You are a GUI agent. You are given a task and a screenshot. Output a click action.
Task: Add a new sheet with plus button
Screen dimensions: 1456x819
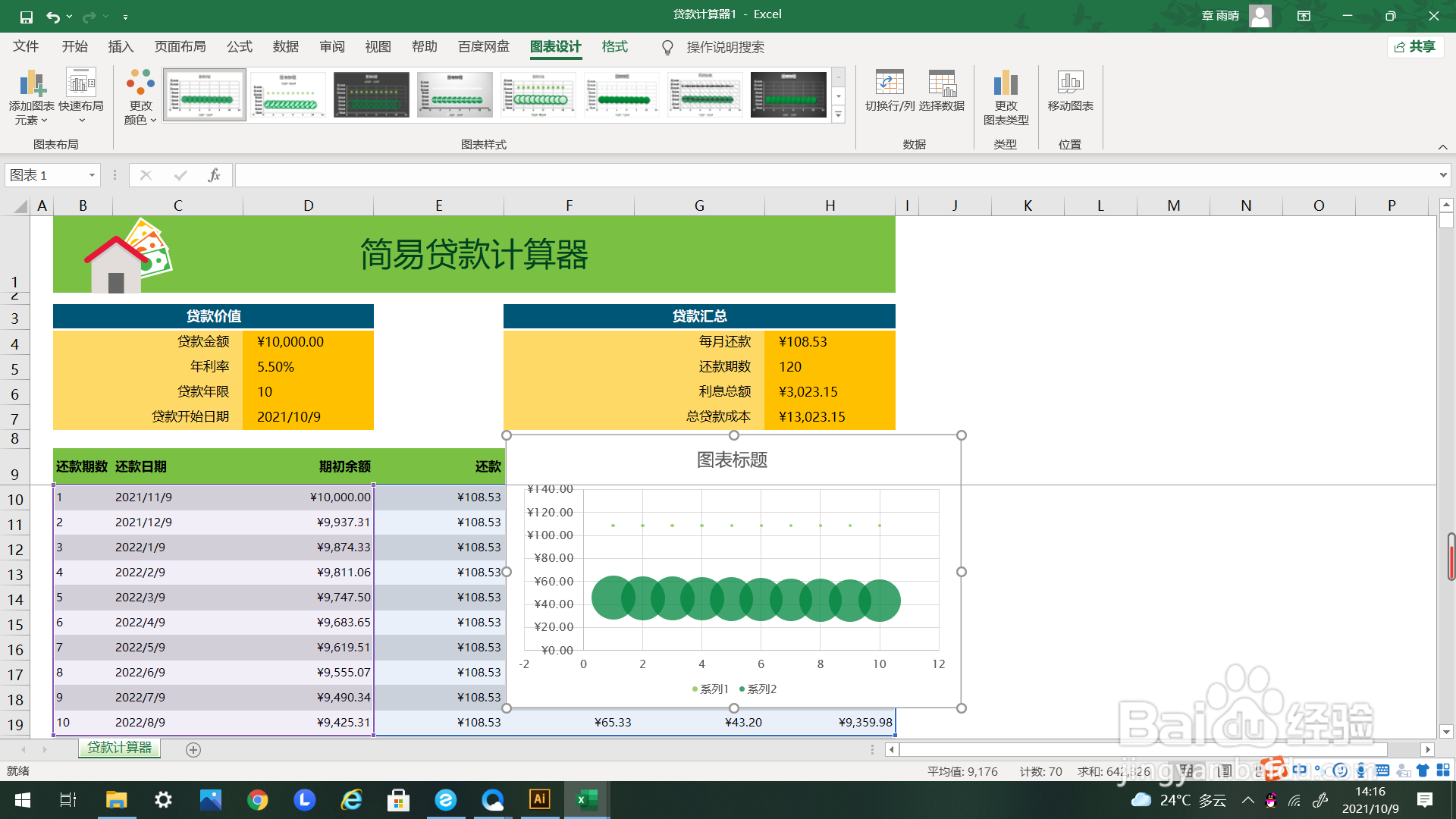[193, 750]
